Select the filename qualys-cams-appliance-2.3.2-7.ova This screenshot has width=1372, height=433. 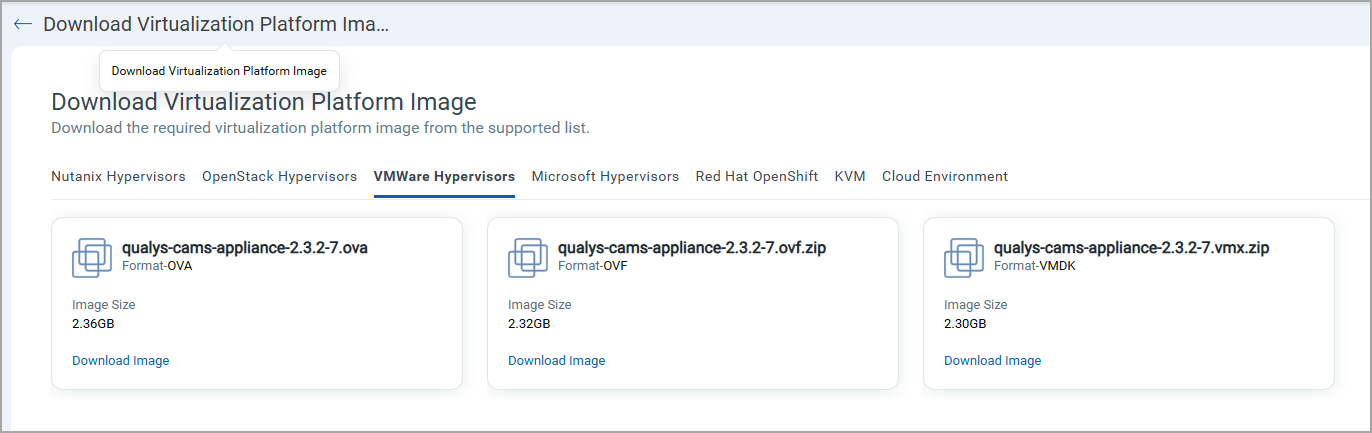[245, 248]
